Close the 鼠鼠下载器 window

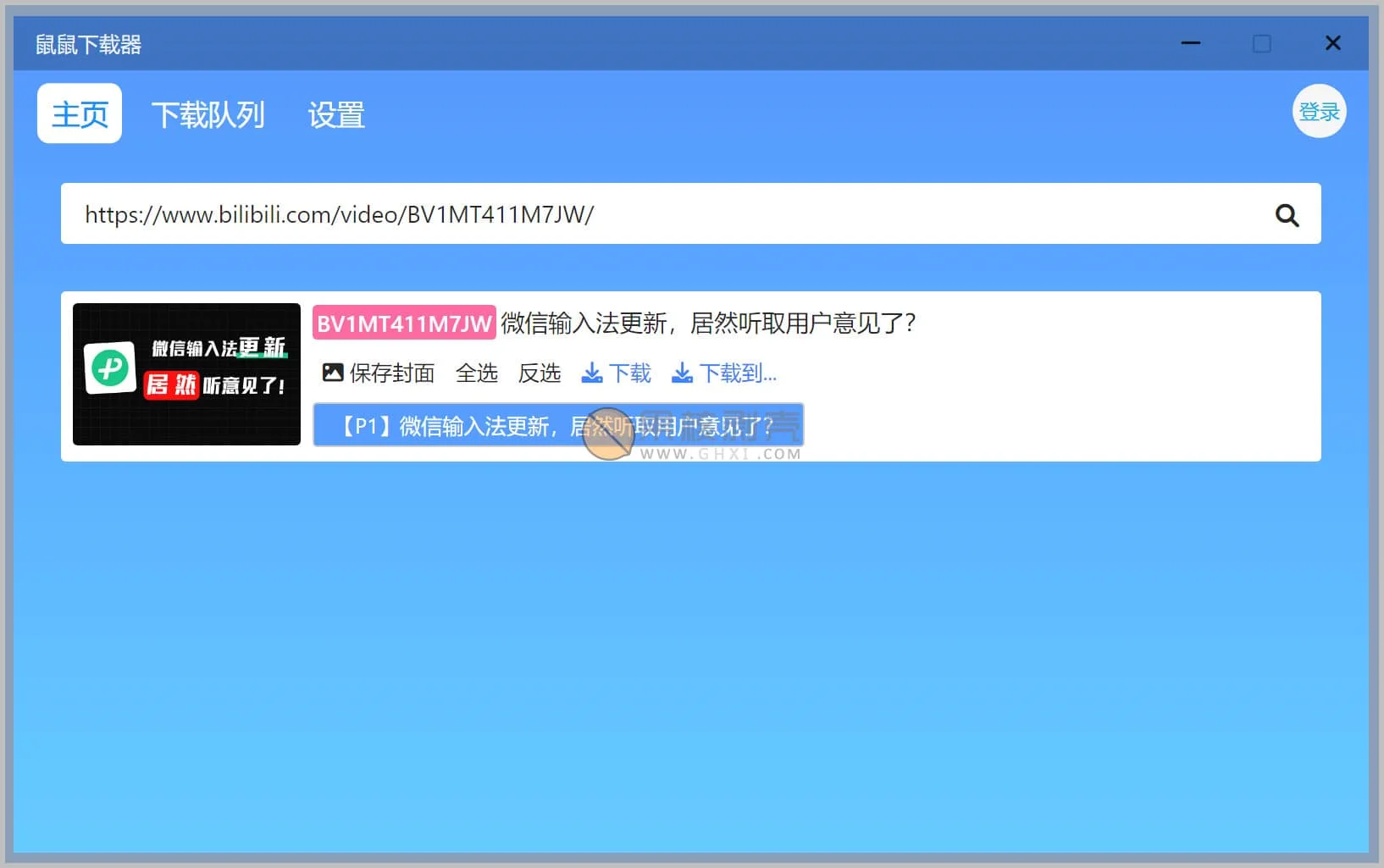[x=1332, y=43]
